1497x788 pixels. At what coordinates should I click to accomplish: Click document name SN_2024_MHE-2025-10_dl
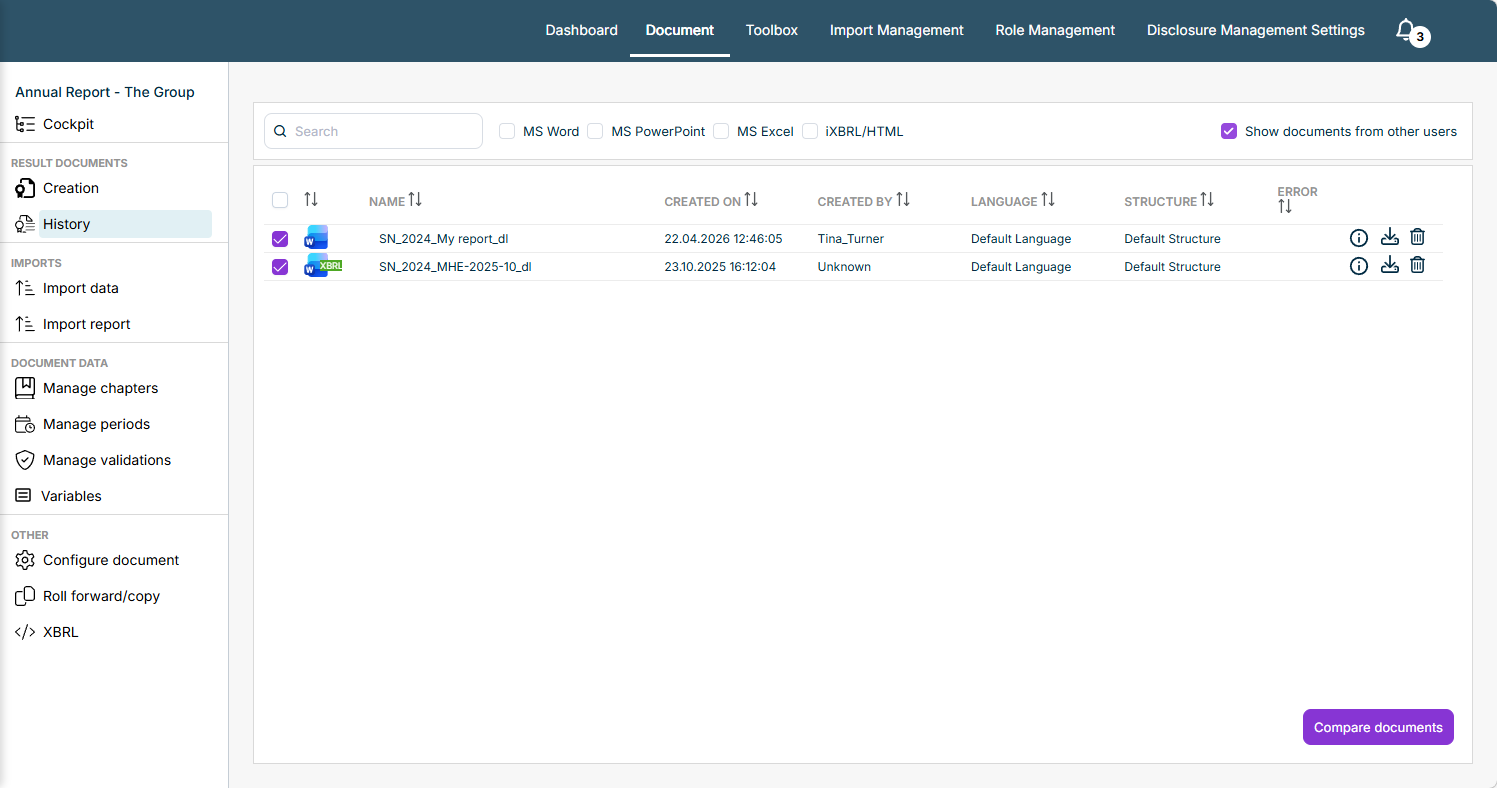coord(455,267)
